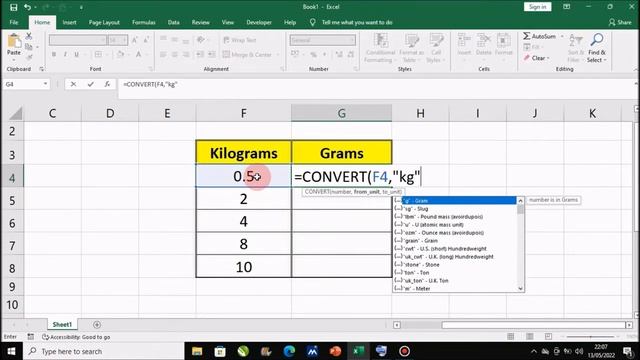
Task: Open the File menu
Action: [x=14, y=22]
